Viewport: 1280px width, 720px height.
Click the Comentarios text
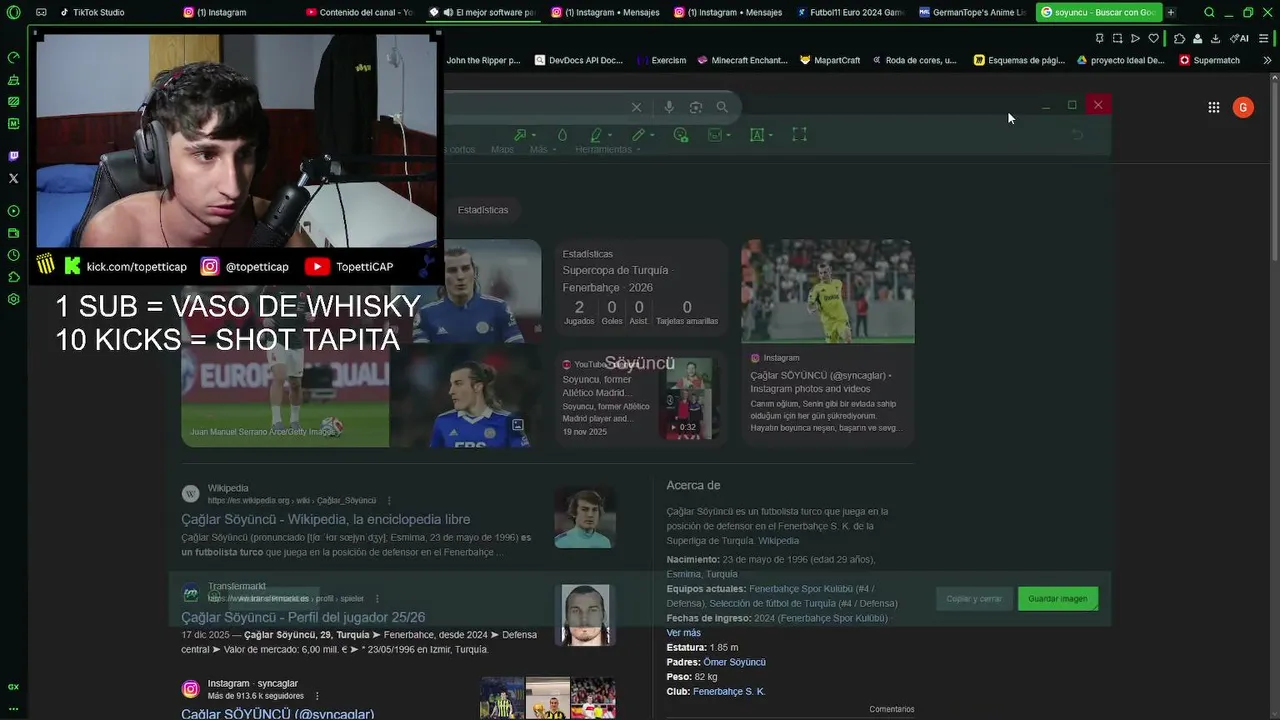point(892,709)
